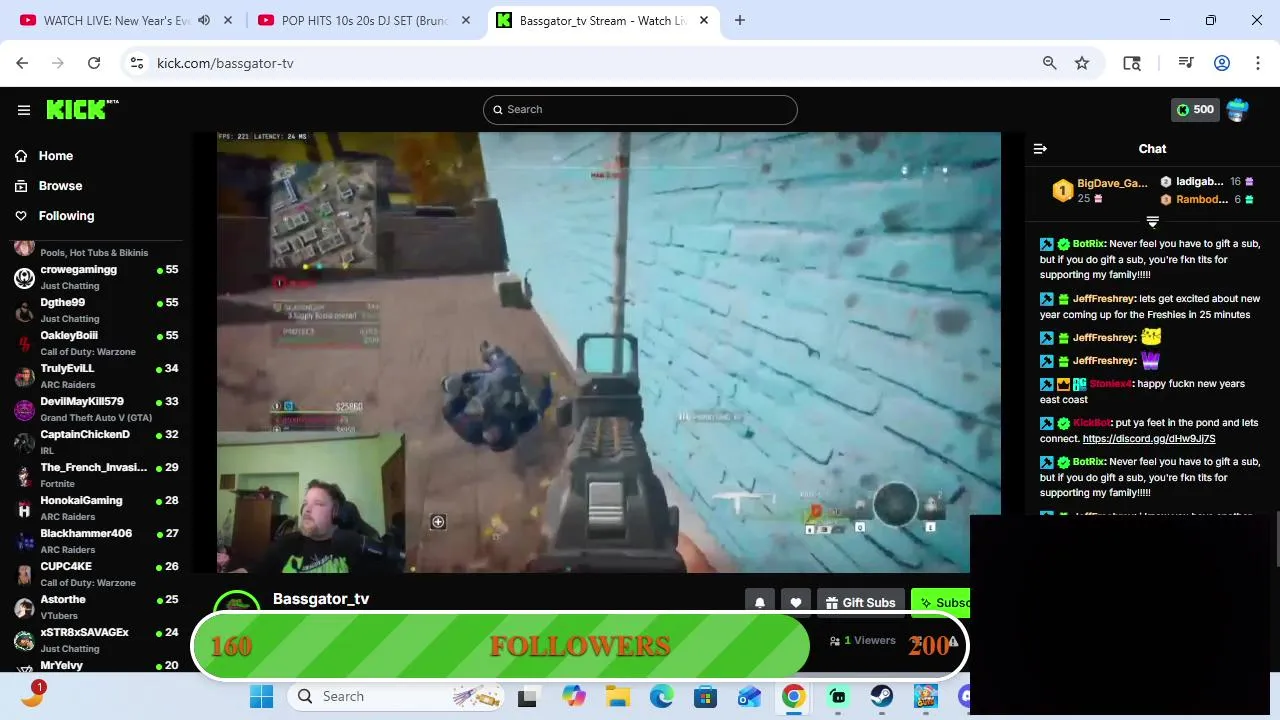The height and width of the screenshot is (720, 1280).
Task: Click KickBot username in chat
Action: pos(1092,423)
